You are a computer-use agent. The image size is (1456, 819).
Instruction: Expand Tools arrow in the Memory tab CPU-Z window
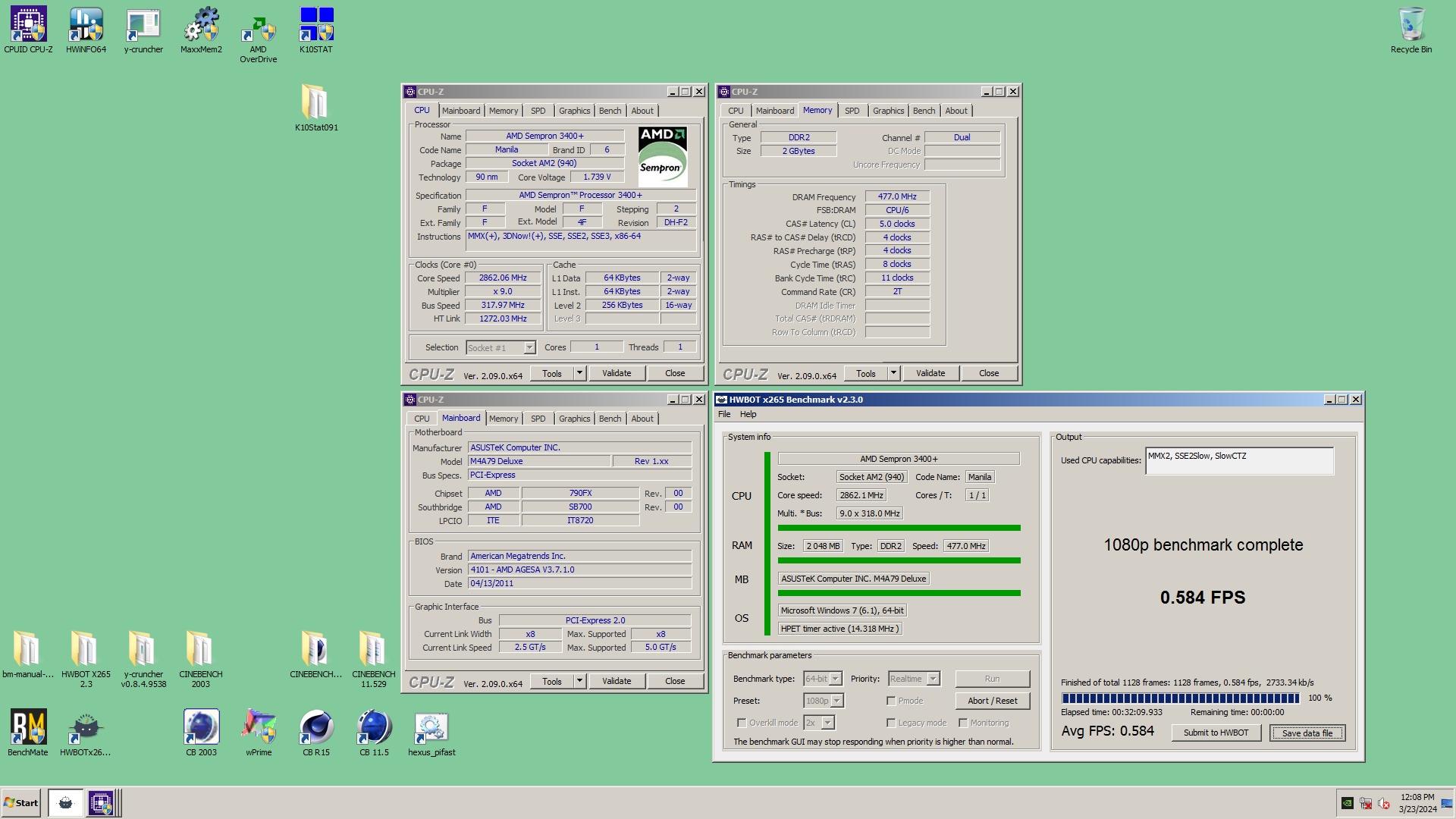point(893,373)
